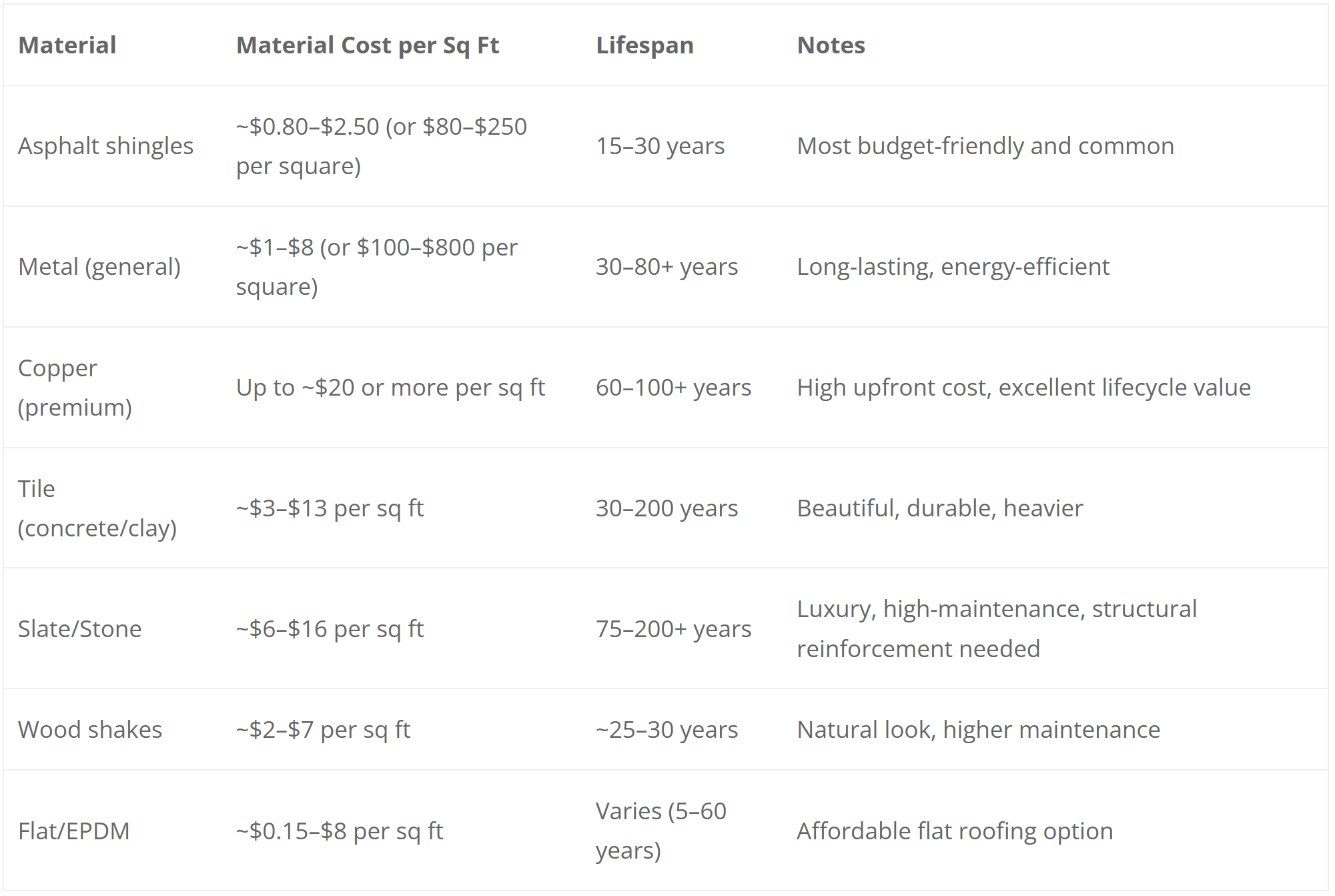
Task: Select the 'Most budget-friendly and common' note
Action: click(985, 146)
